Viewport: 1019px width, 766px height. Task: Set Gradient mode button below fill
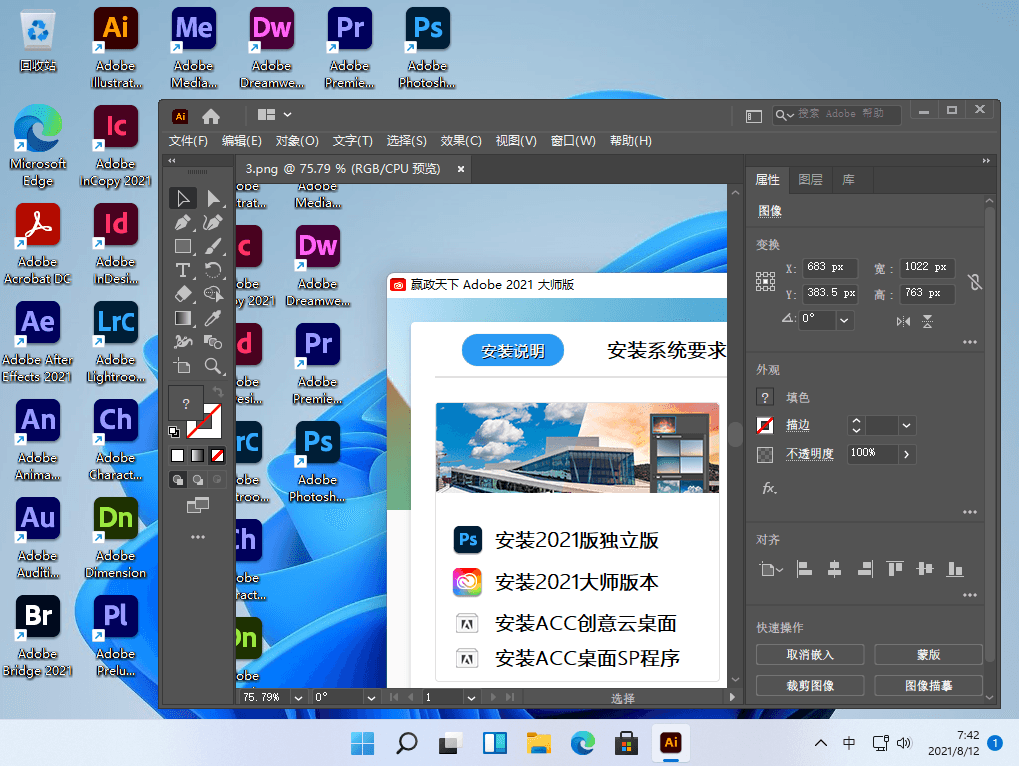[x=198, y=455]
